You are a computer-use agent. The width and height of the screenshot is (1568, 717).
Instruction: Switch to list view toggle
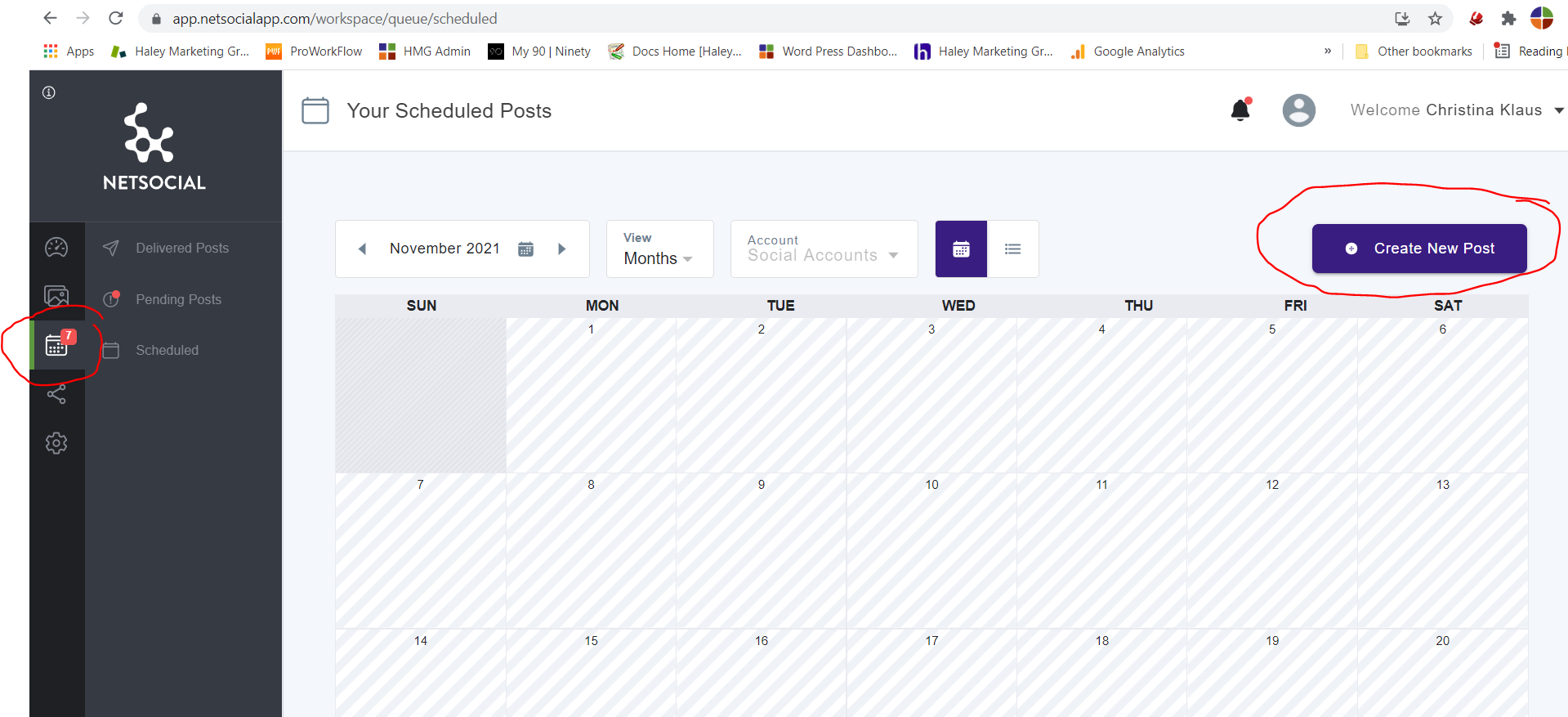(x=1013, y=249)
